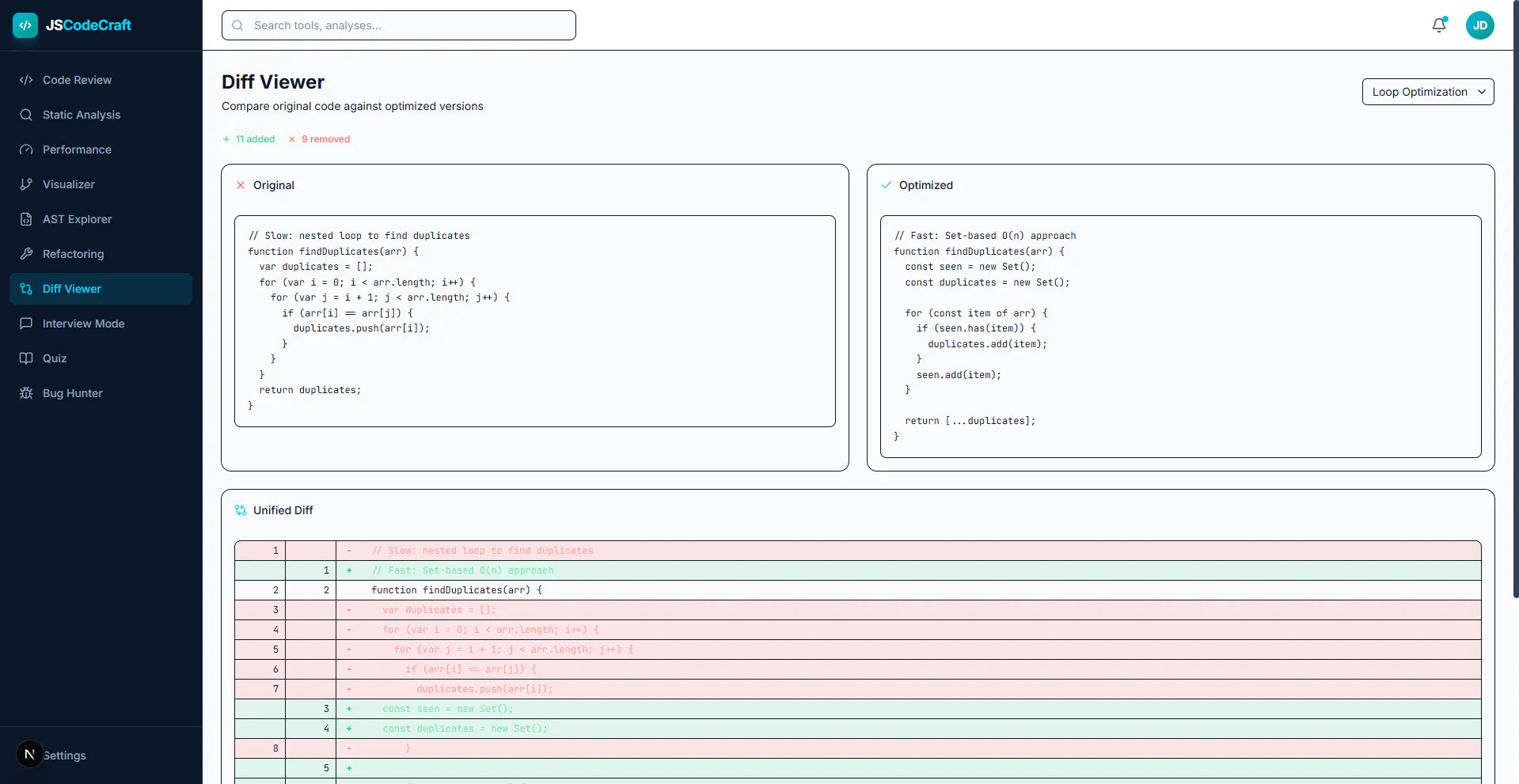
Task: Click the JSCodeCraft logo icon
Action: (25, 25)
